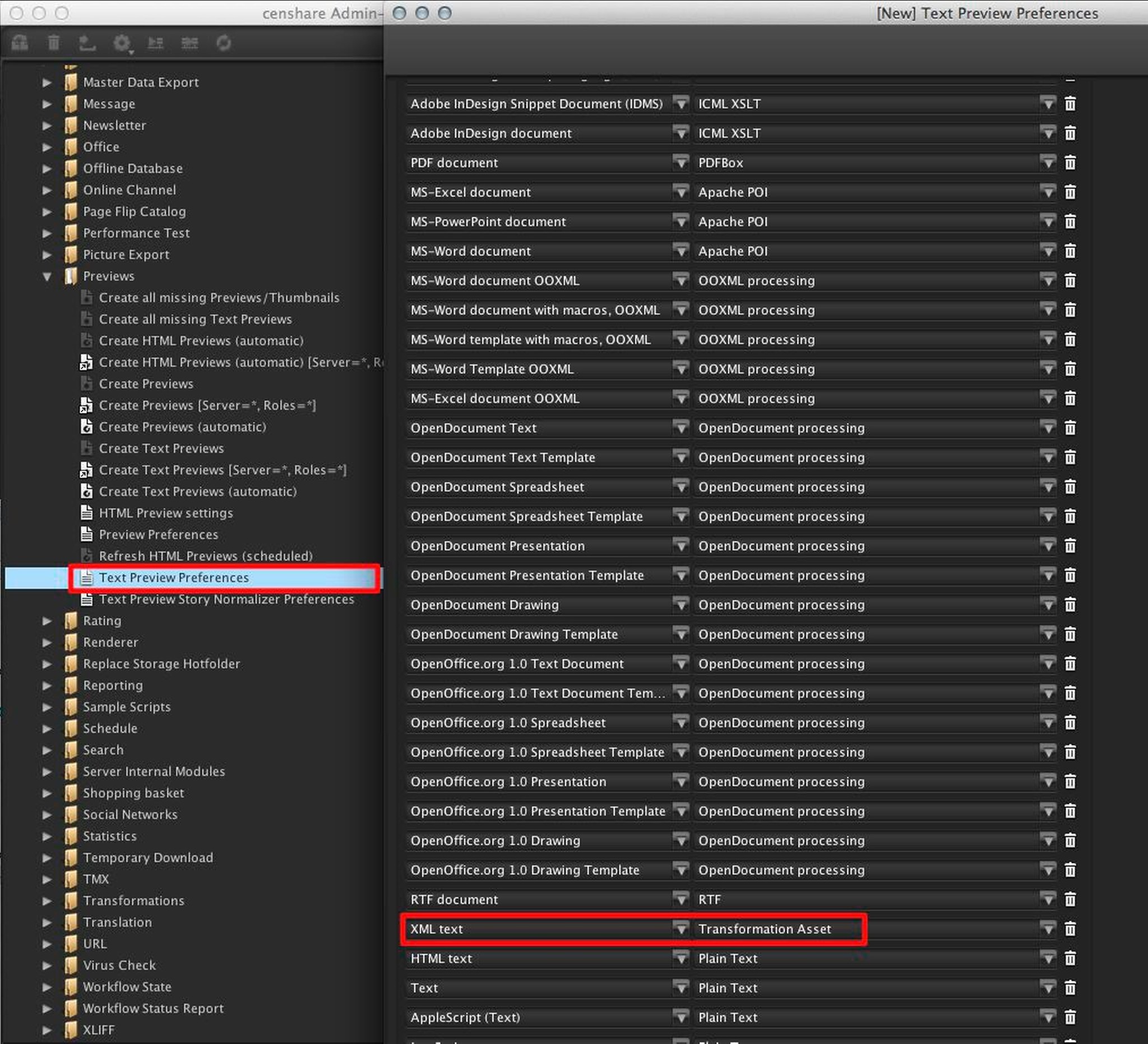Expand the Transformations tree node

coord(47,900)
